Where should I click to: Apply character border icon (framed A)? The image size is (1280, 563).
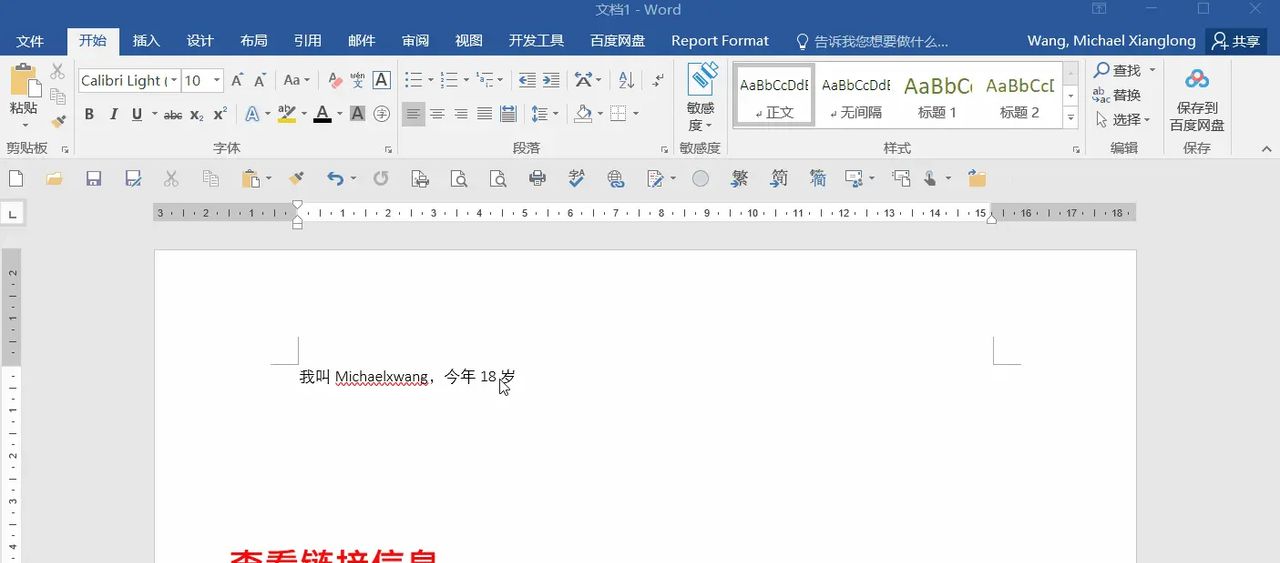(x=381, y=80)
